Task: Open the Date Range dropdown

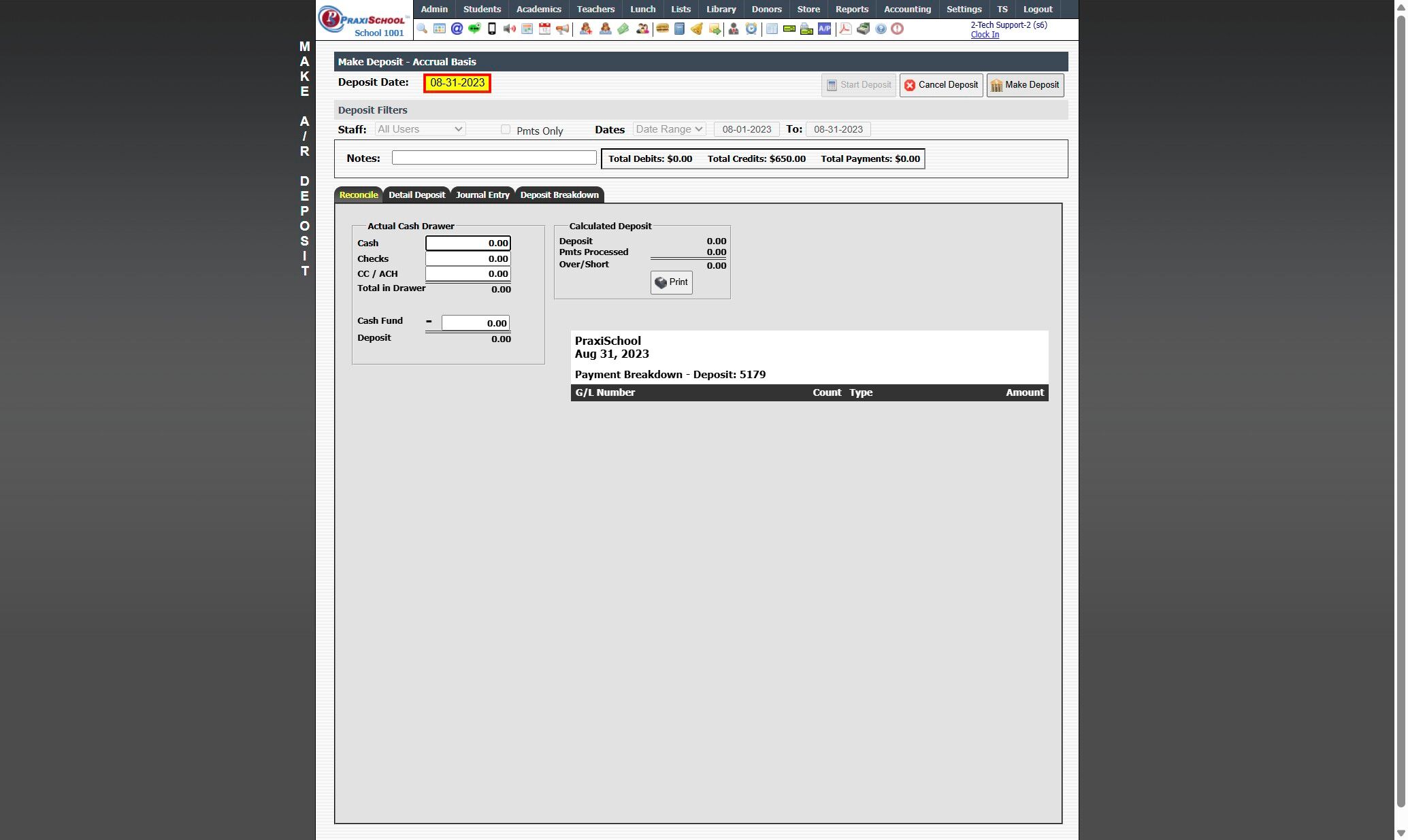Action: point(669,129)
